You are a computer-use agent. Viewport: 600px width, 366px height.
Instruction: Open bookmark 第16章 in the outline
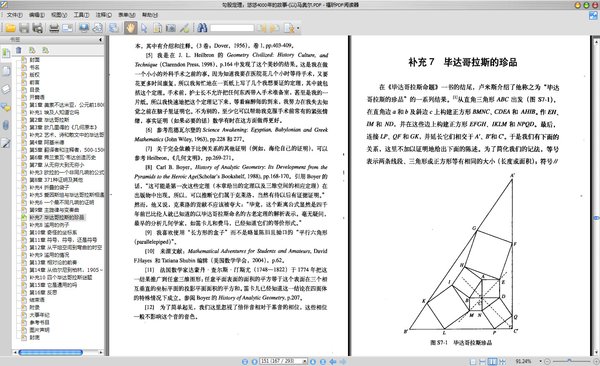(43, 292)
